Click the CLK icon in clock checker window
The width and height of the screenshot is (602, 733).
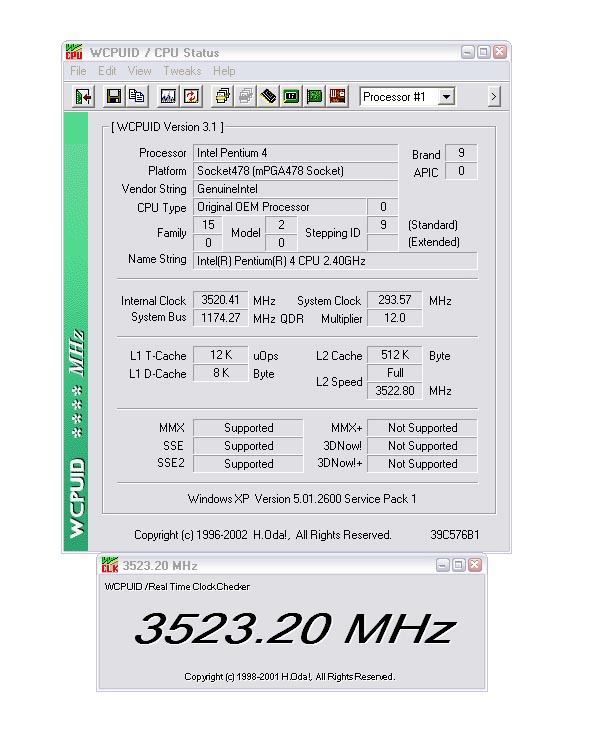click(x=110, y=565)
